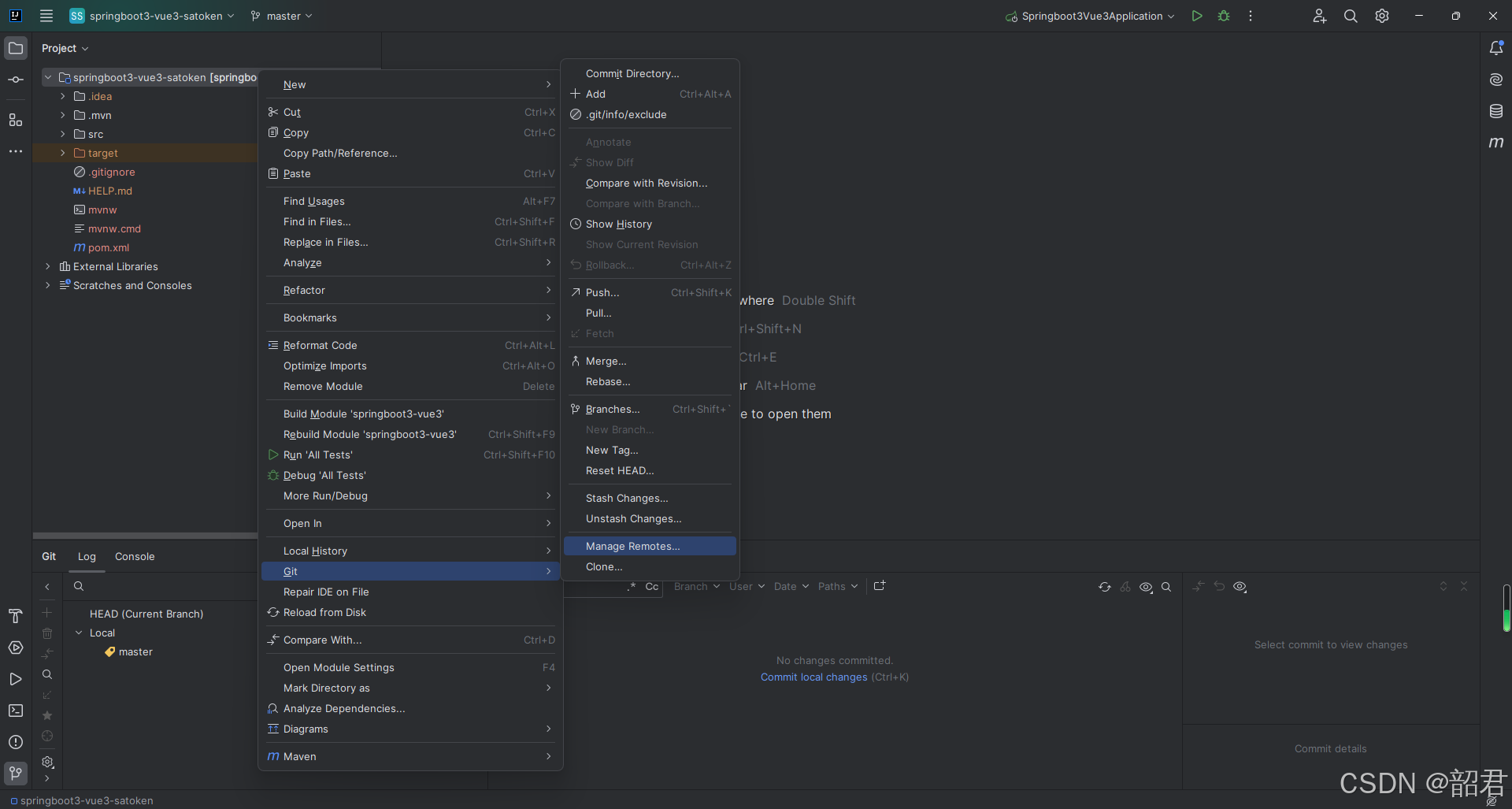Open User filter dropdown

pos(747,586)
